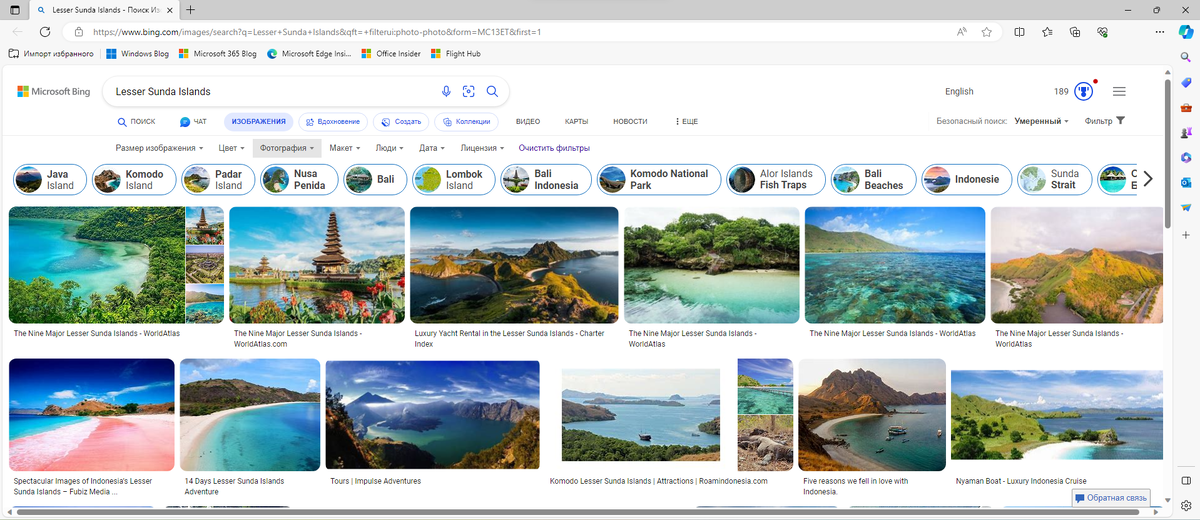Open Windows Blog bookmark
Viewport: 1200px width, 520px height.
[137, 54]
